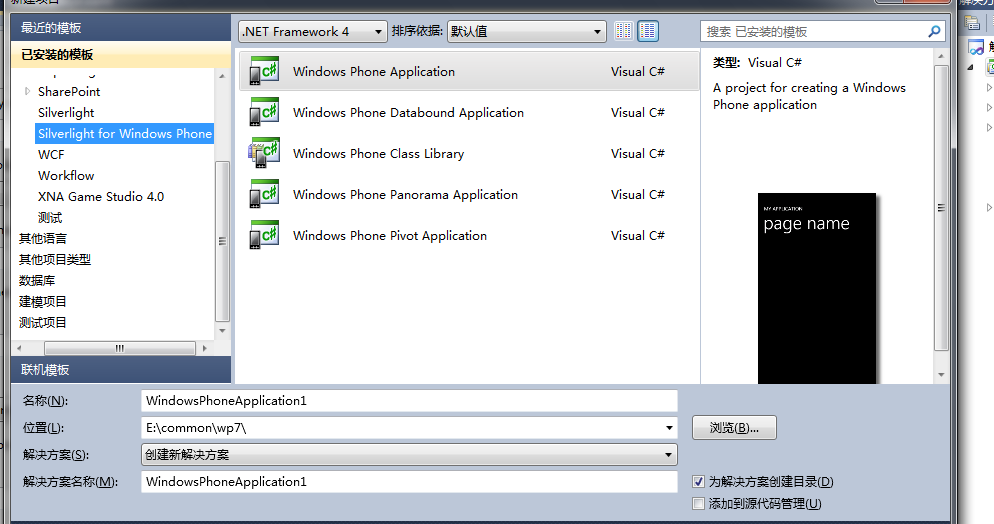Click the Windows Phone Class Library icon
Screen dimensions: 994x524
(x=264, y=153)
